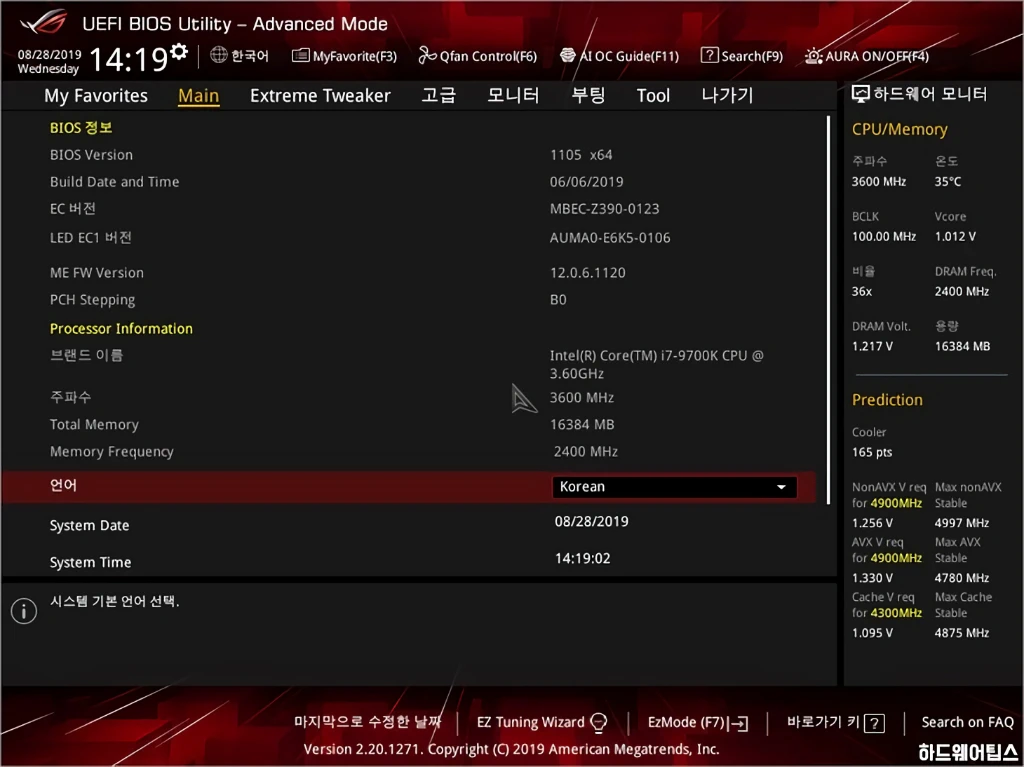Click Memory Frequency label

112,451
